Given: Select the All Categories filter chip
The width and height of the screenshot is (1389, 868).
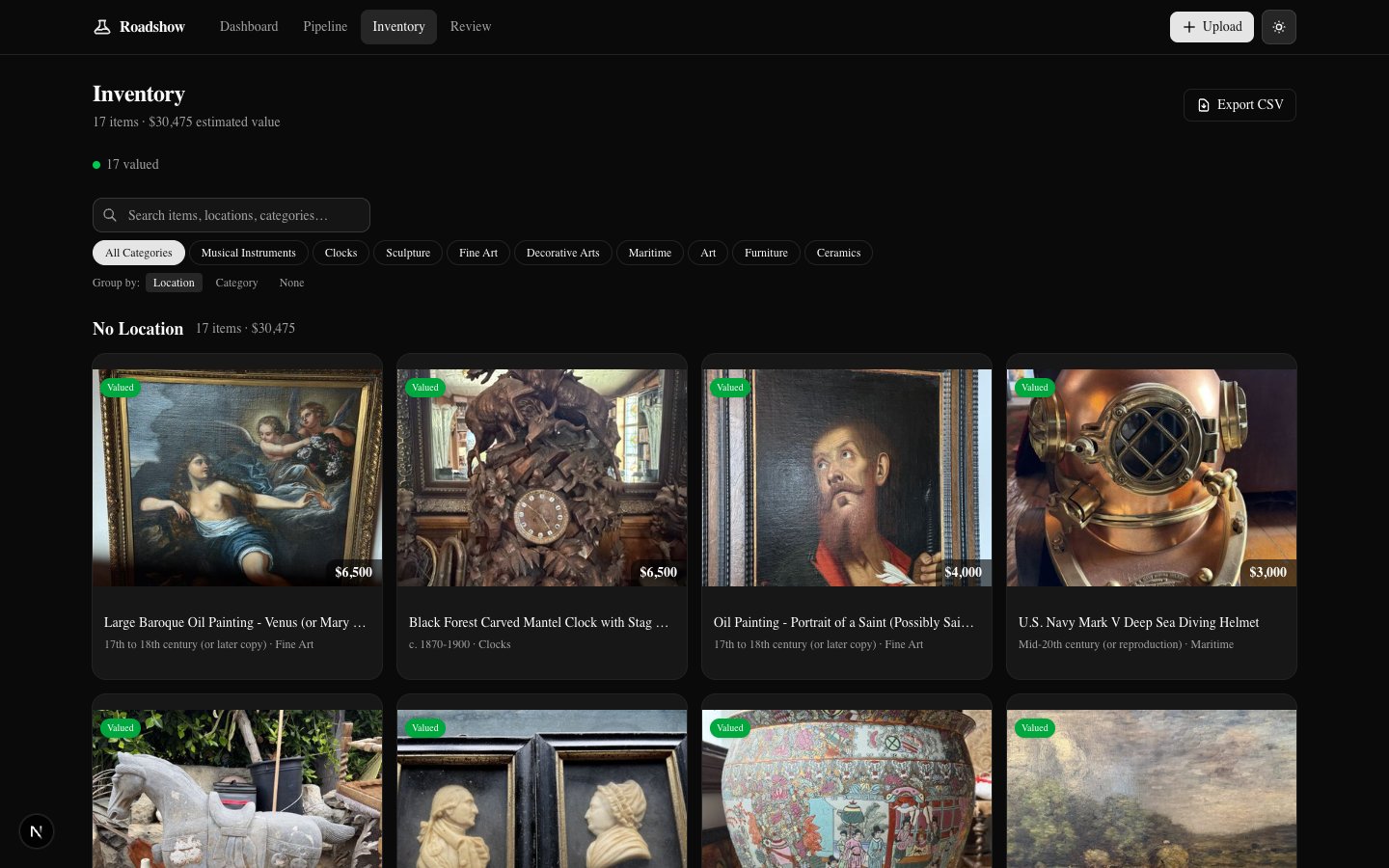Looking at the screenshot, I should click(139, 253).
